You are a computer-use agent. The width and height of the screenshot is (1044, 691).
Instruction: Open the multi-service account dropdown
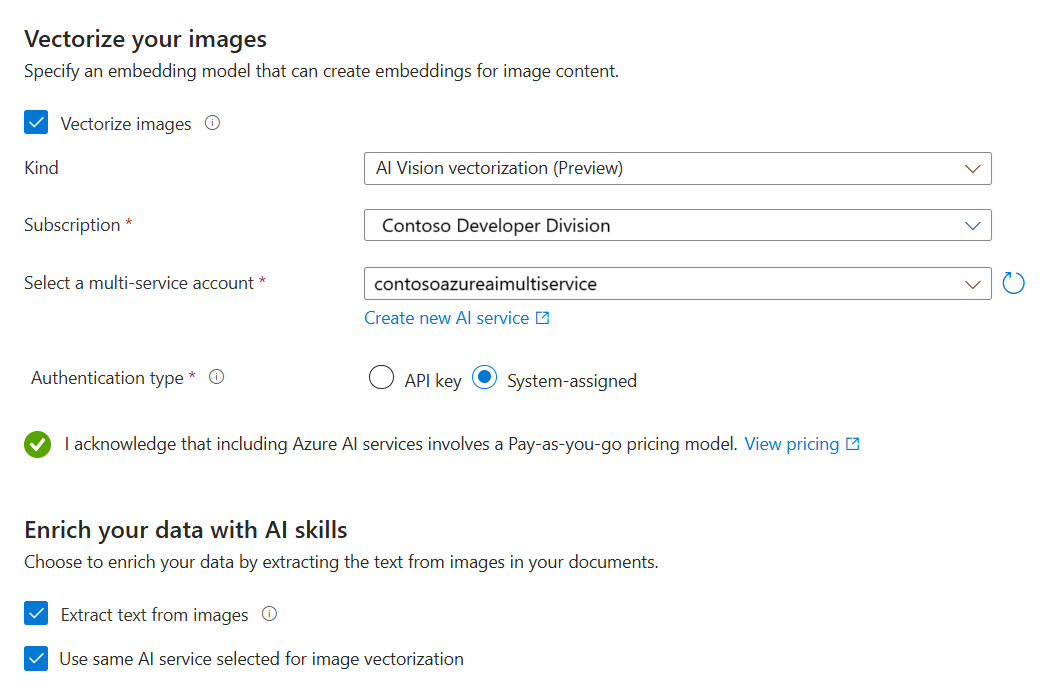(677, 284)
